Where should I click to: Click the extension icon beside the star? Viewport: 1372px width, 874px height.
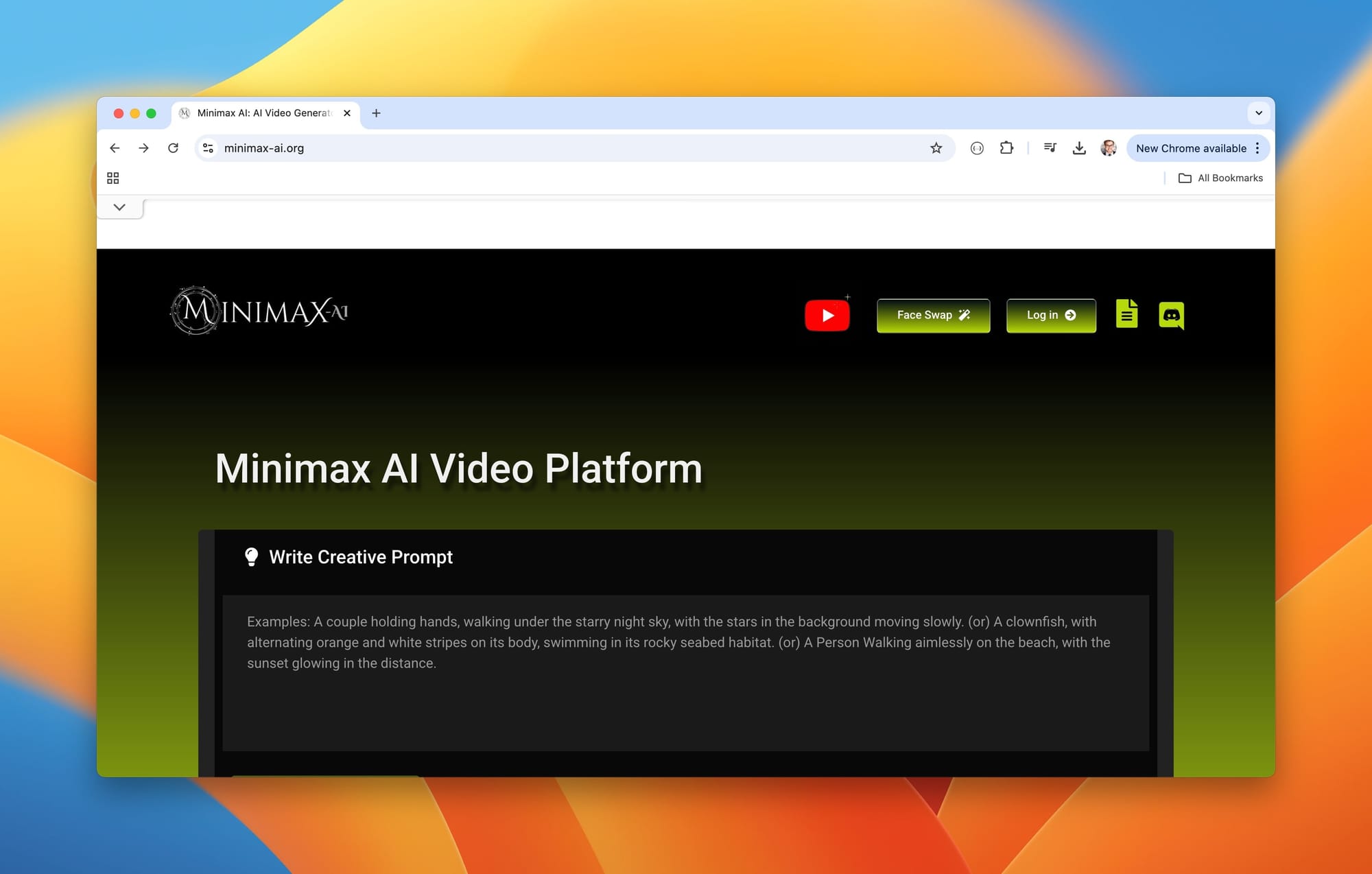pos(977,148)
